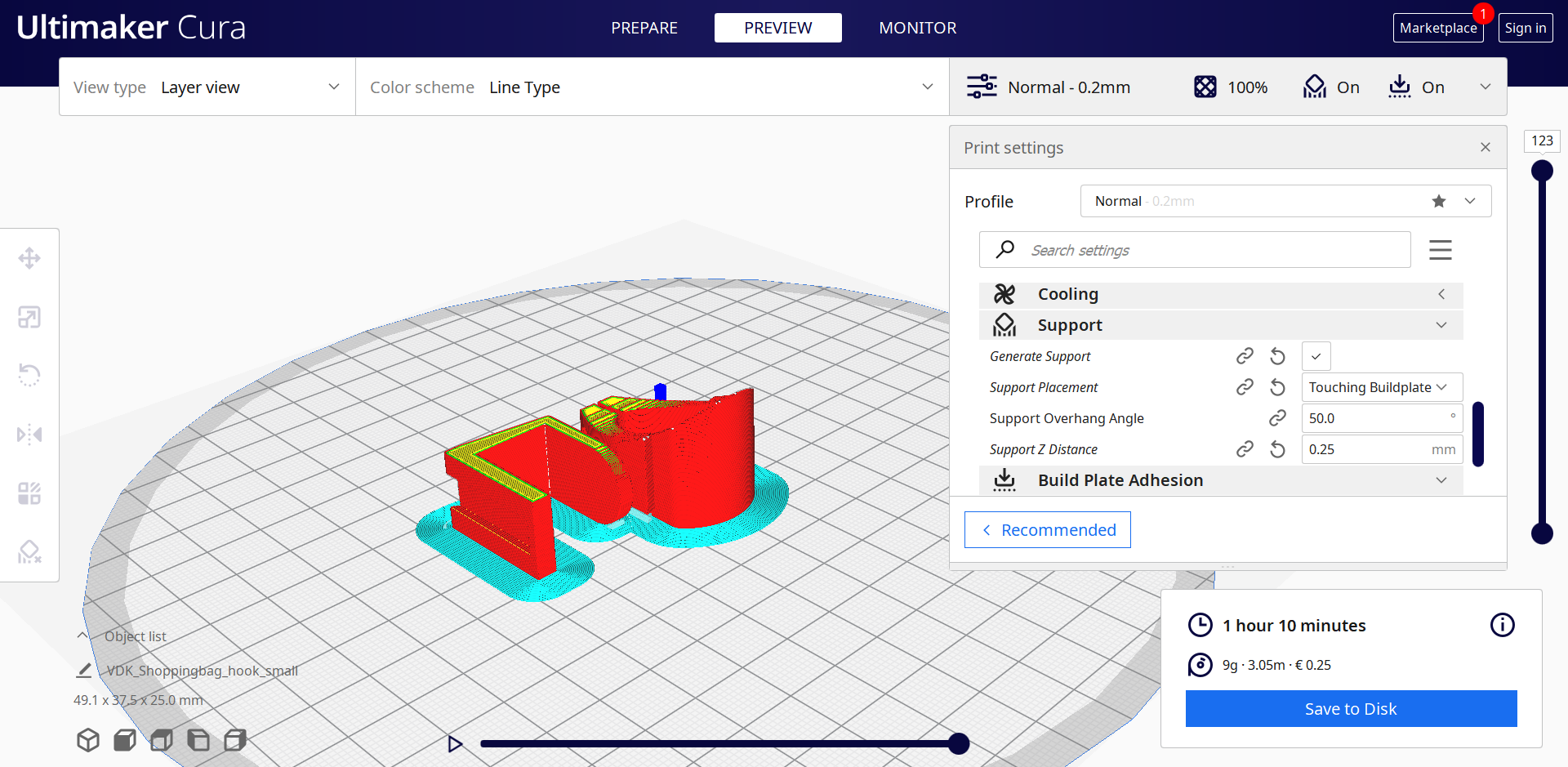Click the print time clock icon
Viewport: 1568px width, 767px height.
click(1200, 625)
